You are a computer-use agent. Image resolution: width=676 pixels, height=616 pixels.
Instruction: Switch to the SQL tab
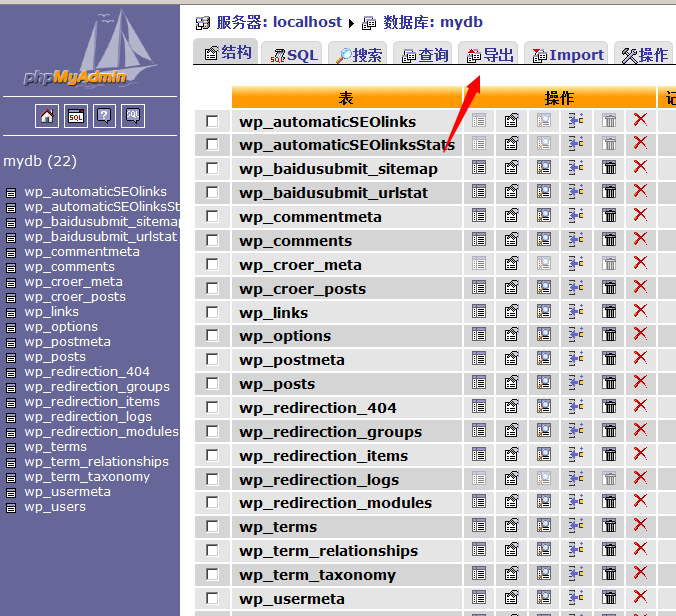click(x=292, y=54)
